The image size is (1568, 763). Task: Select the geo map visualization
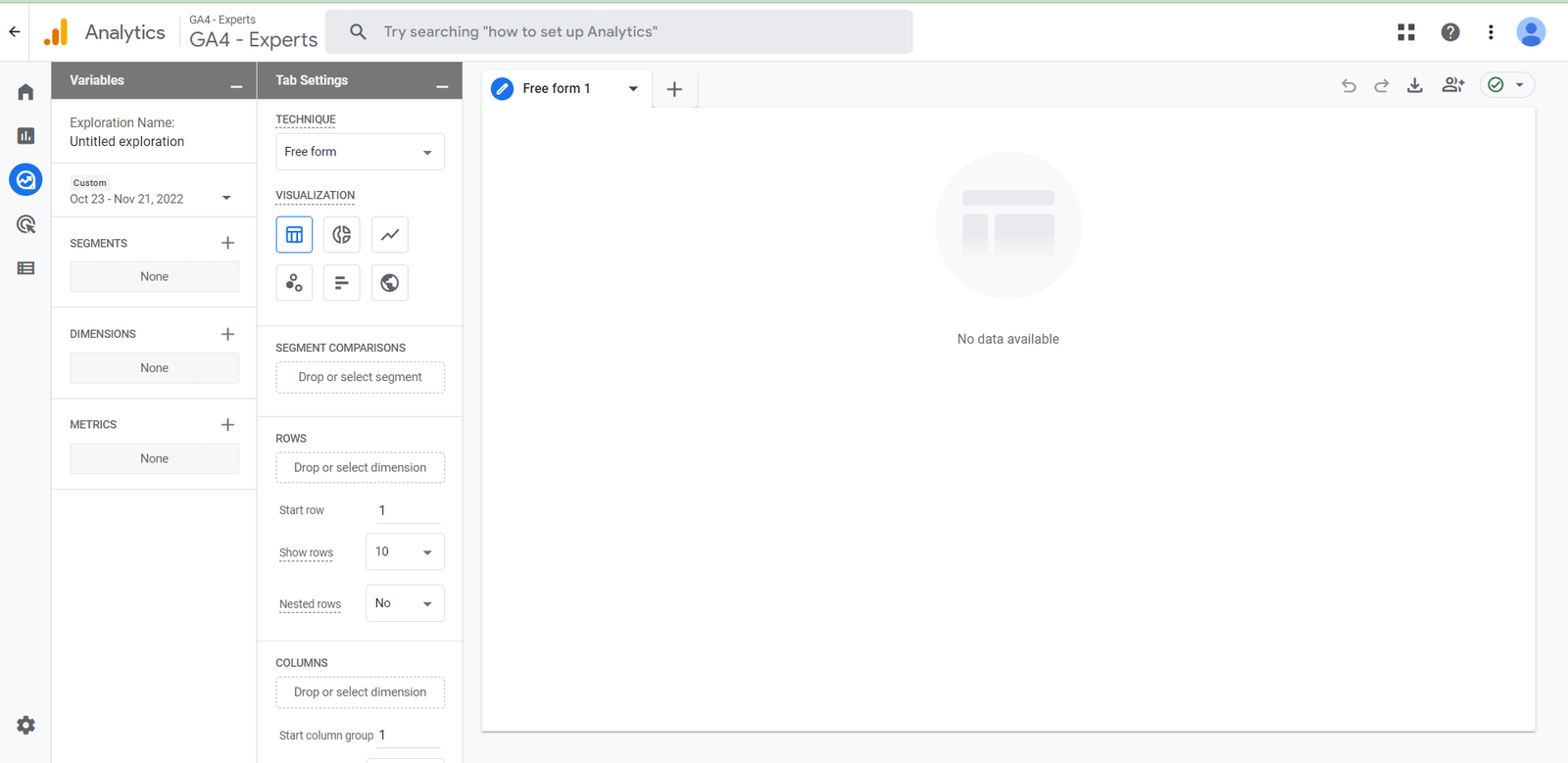(390, 283)
